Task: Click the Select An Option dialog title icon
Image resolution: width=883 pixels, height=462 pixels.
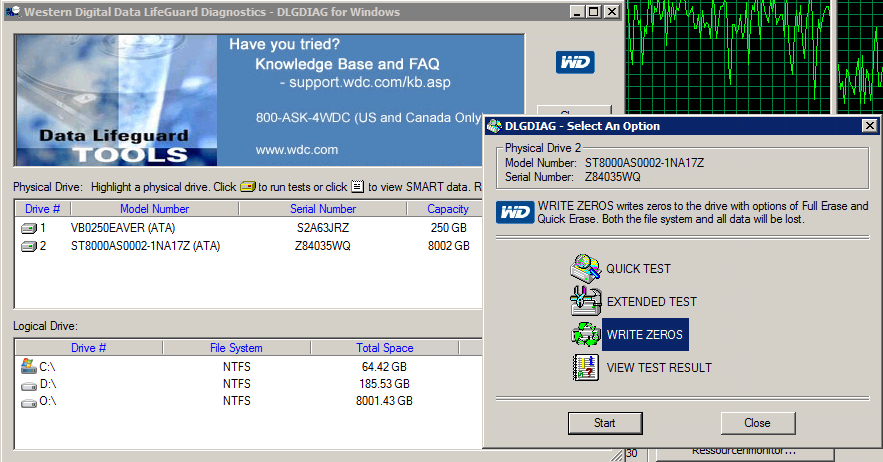Action: tap(494, 126)
